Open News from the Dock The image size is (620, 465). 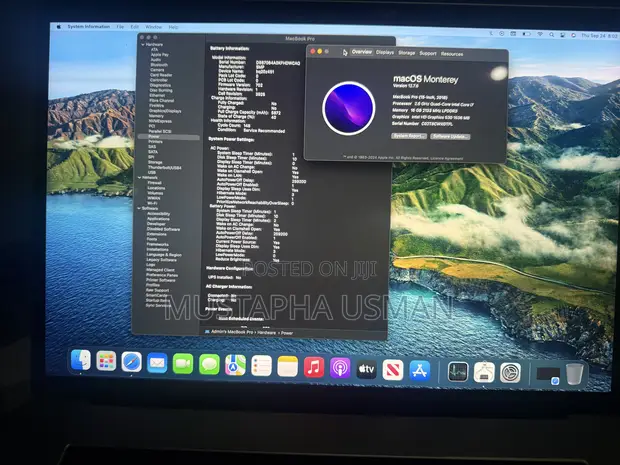point(393,370)
